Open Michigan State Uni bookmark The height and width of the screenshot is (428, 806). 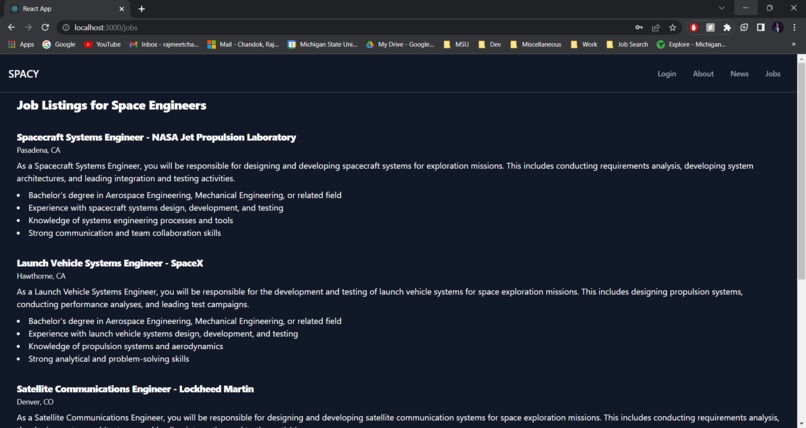click(322, 45)
